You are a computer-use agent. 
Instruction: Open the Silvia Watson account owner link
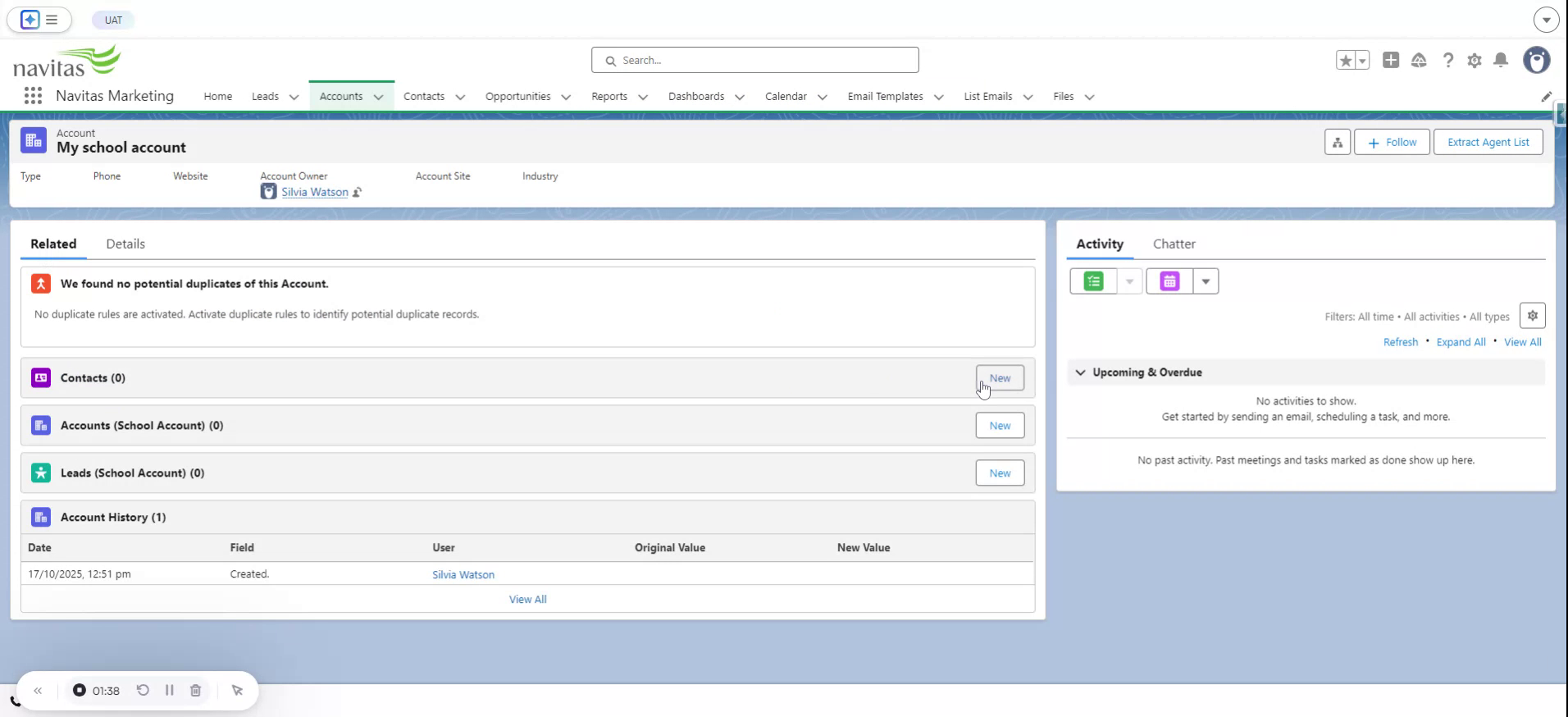pyautogui.click(x=315, y=192)
